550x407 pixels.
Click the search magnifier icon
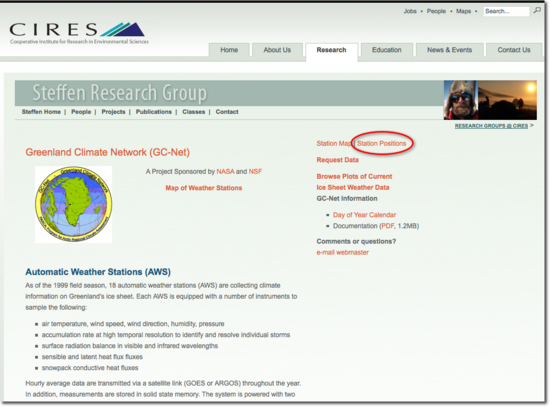(537, 11)
